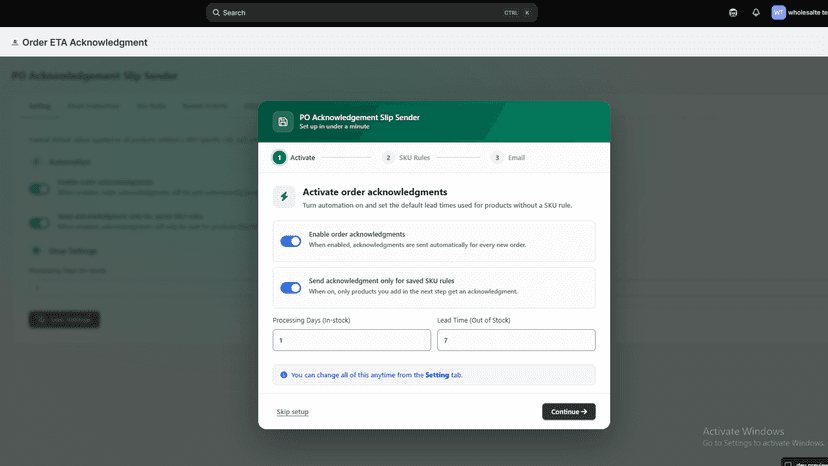828x466 pixels.
Task: Click the Order ETA Acknowledgment app icon
Action: point(15,42)
